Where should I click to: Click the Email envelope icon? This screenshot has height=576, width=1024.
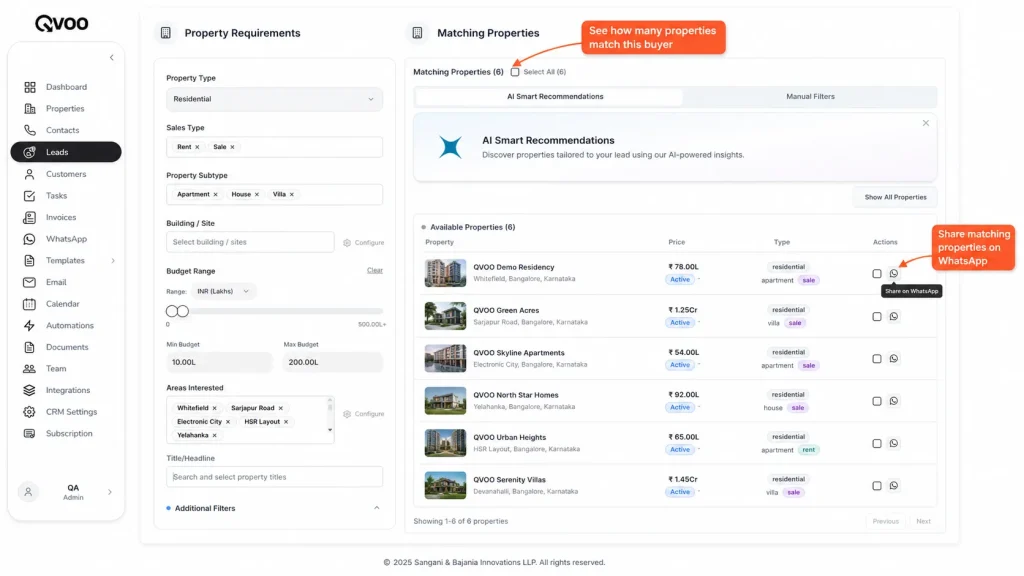(29, 282)
